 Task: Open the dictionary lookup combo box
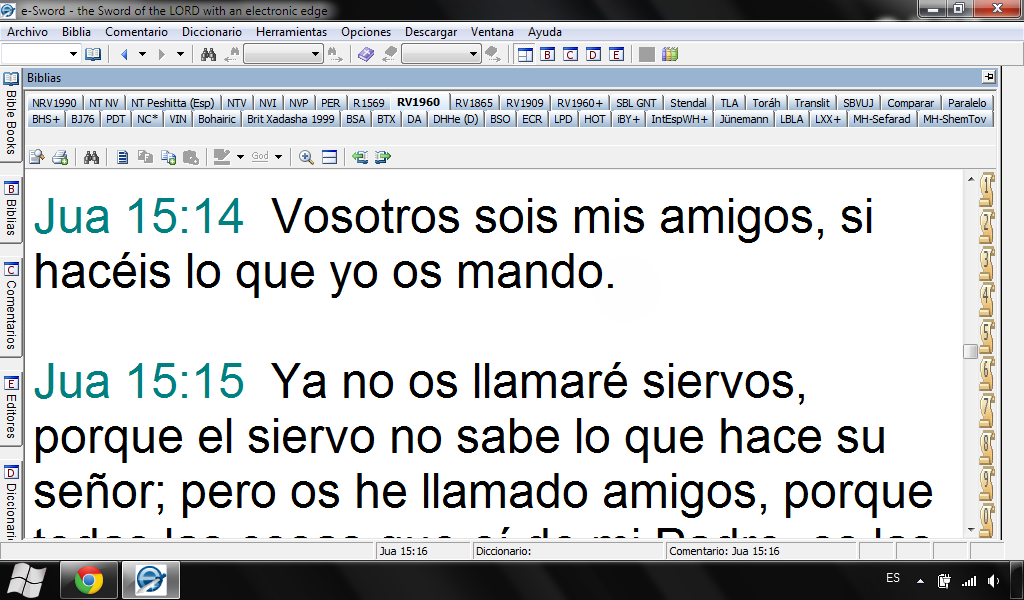pyautogui.click(x=441, y=54)
